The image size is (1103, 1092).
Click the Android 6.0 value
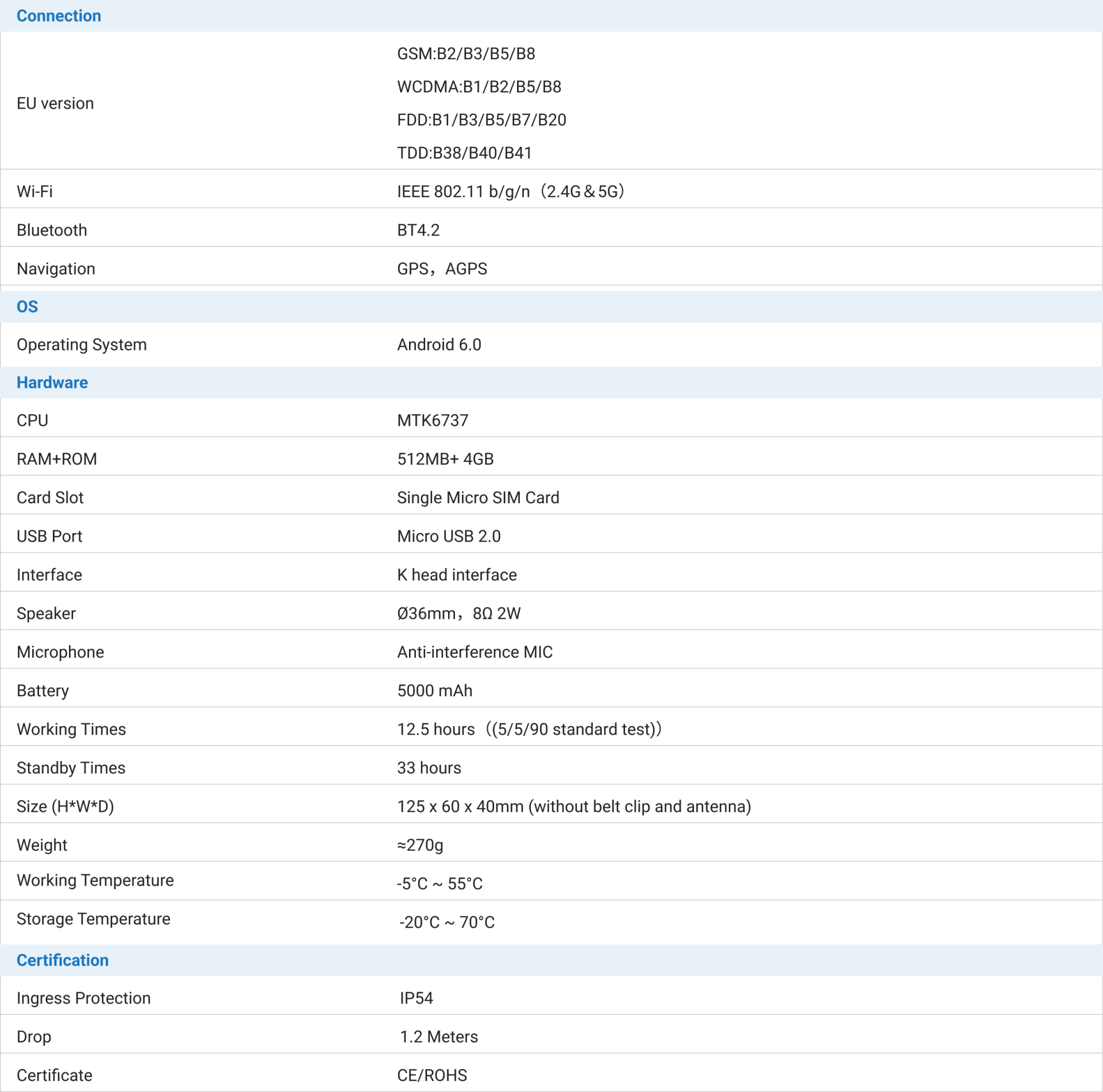tap(439, 345)
